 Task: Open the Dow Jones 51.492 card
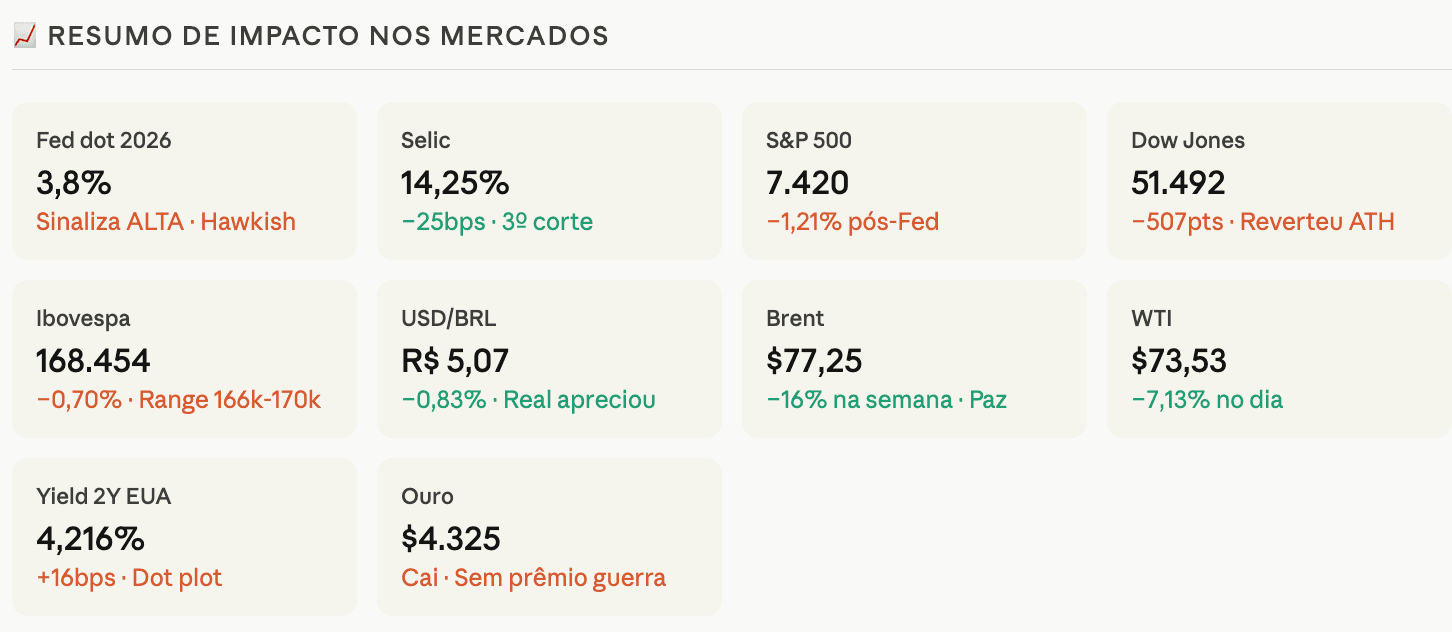tap(1279, 181)
